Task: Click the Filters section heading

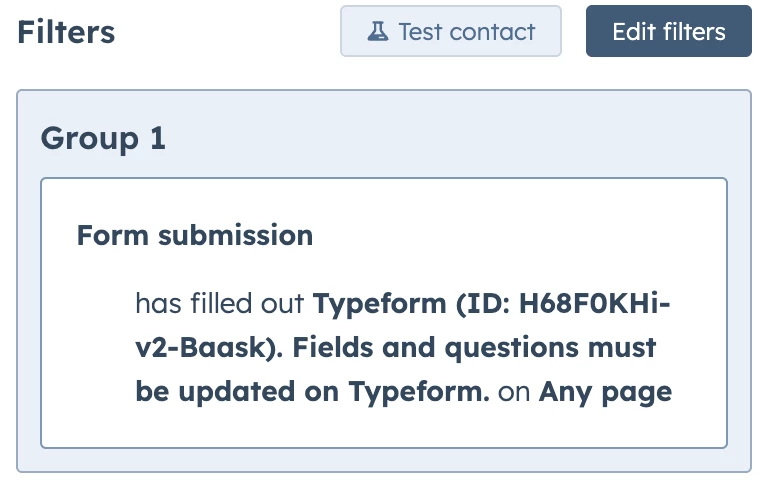Action: click(66, 32)
